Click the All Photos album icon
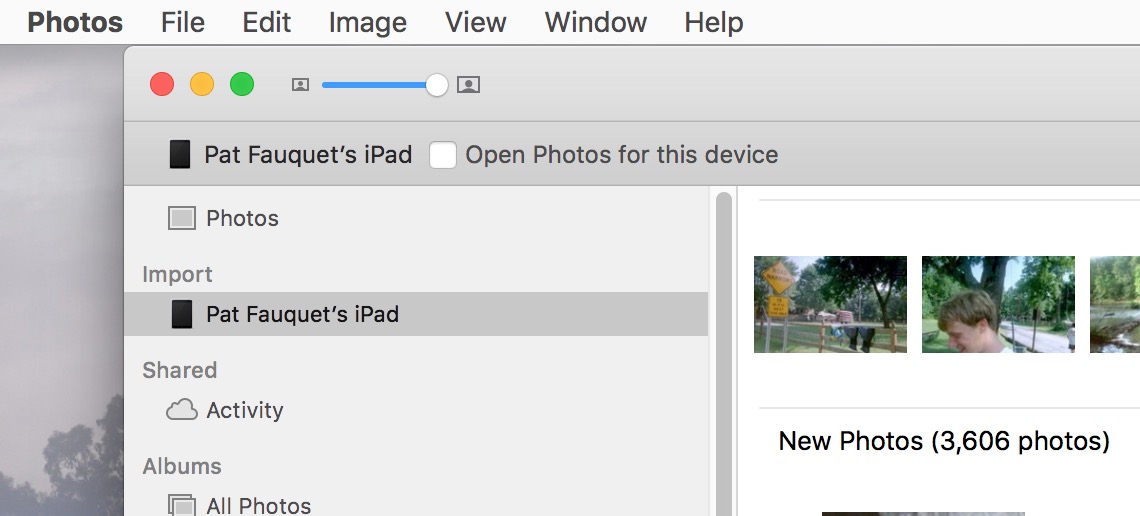This screenshot has height=516, width=1140. (x=181, y=505)
